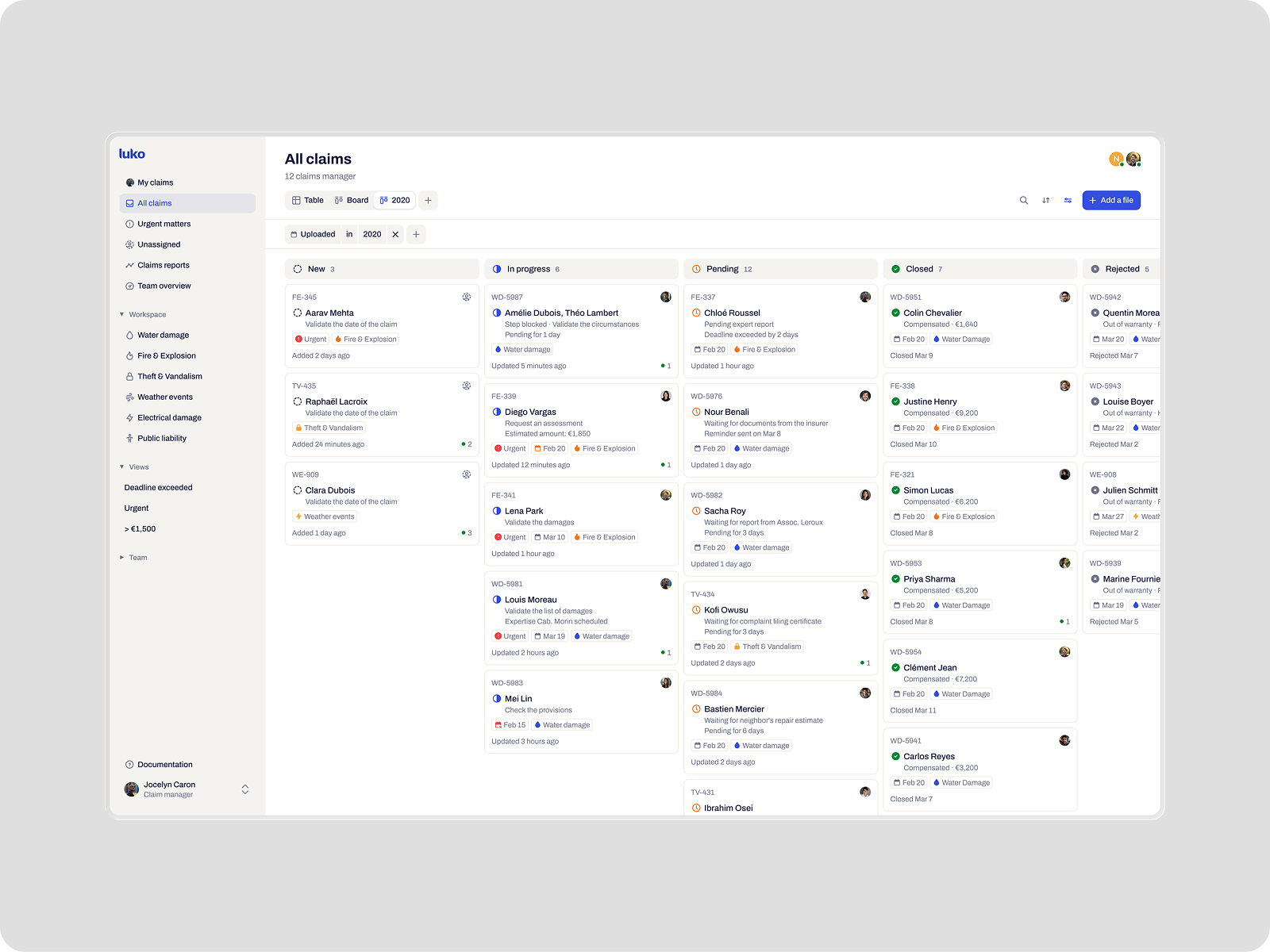Image resolution: width=1270 pixels, height=952 pixels.
Task: Toggle closed checkmark on Colin Chevalier card
Action: tap(895, 313)
